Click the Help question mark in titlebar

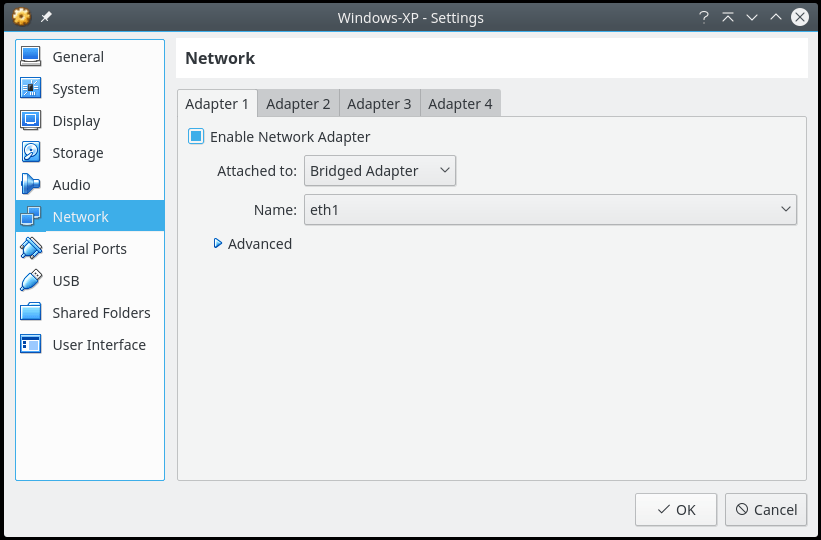(704, 17)
